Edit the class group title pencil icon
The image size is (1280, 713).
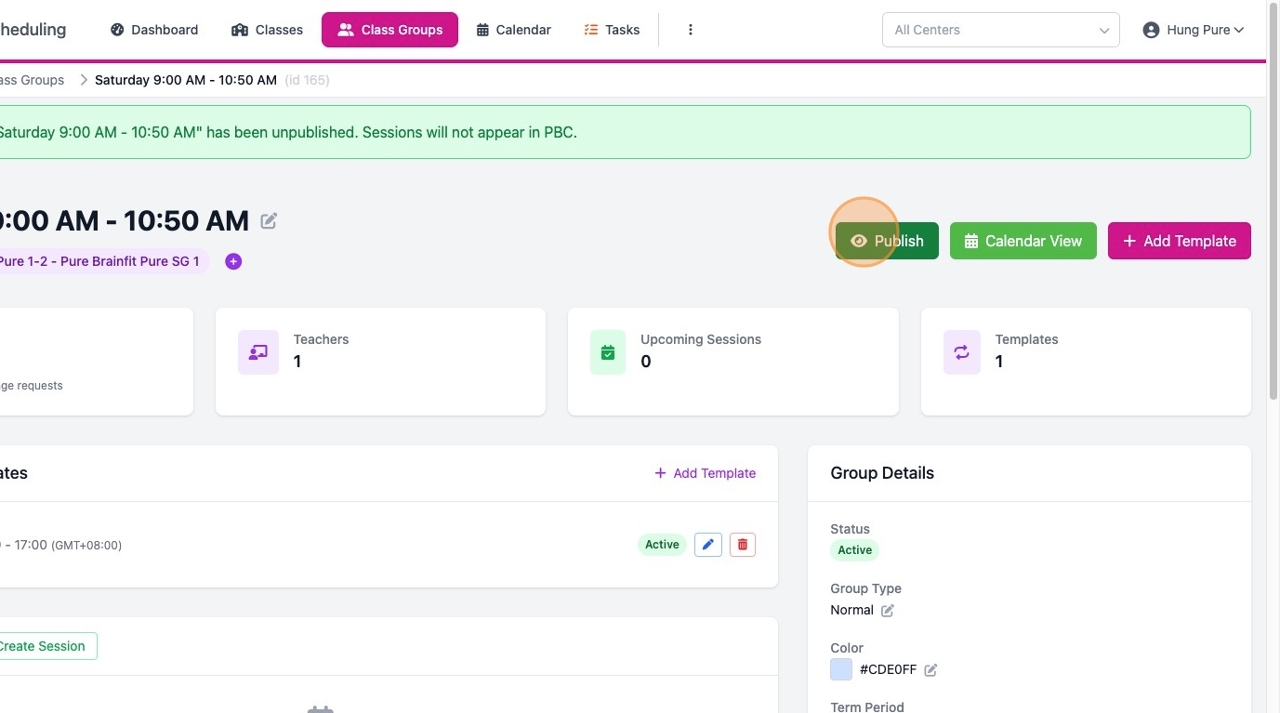[269, 221]
